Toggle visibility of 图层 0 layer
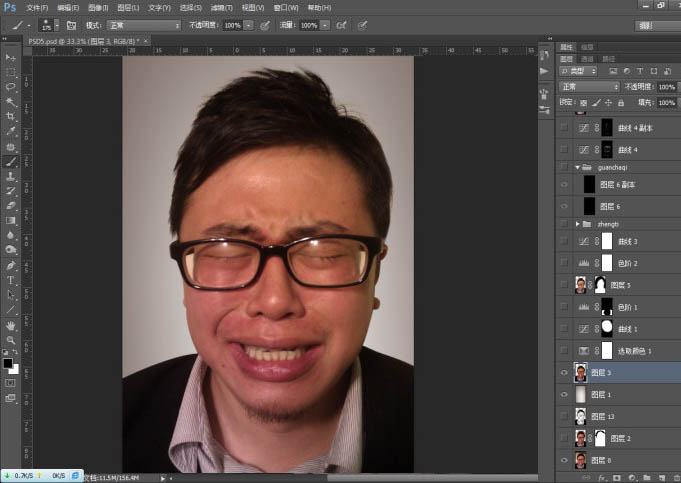 click(565, 460)
